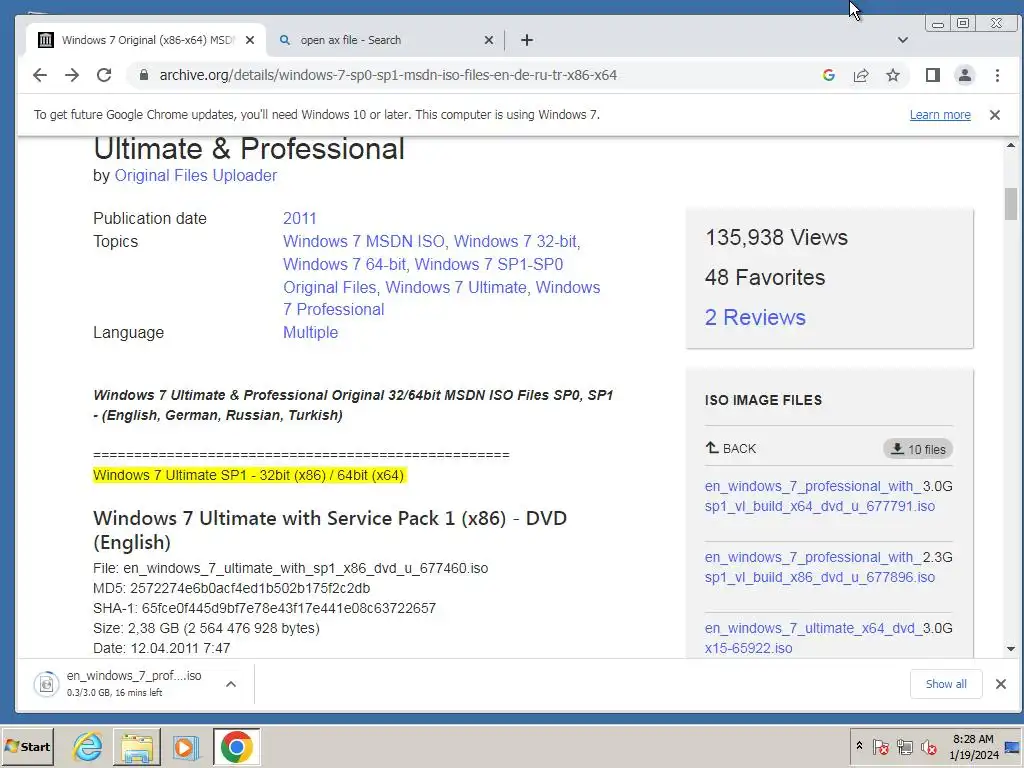Download professional sp1 x86 dvd 677896 iso

(x=820, y=568)
